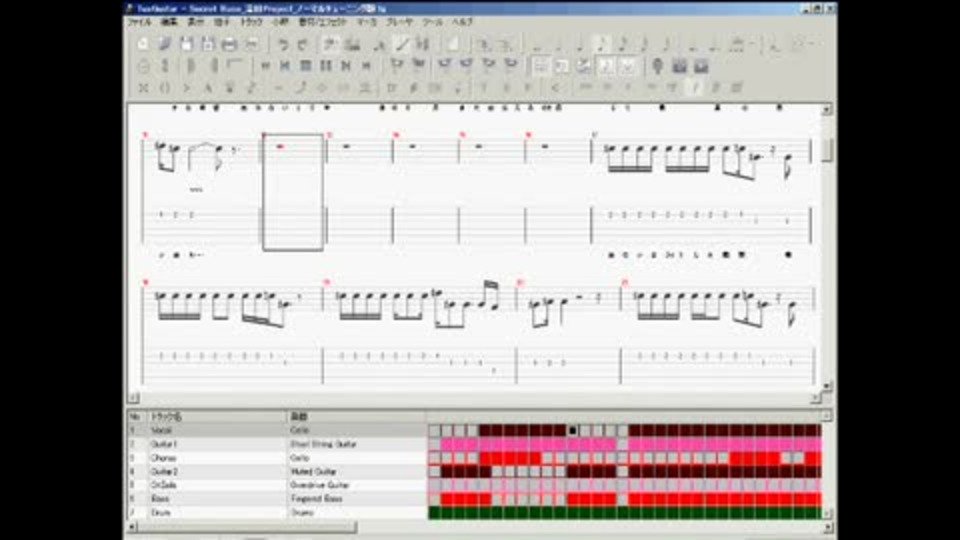Select the eighth note duration
This screenshot has height=540, width=960.
602,44
